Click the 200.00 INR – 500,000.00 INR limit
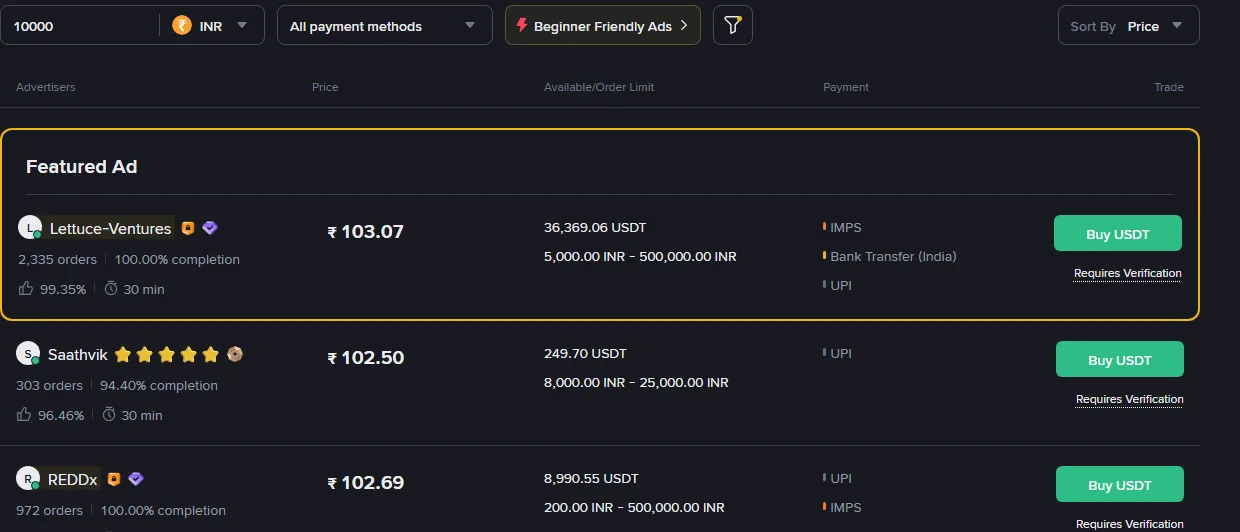1240x532 pixels. 634,508
